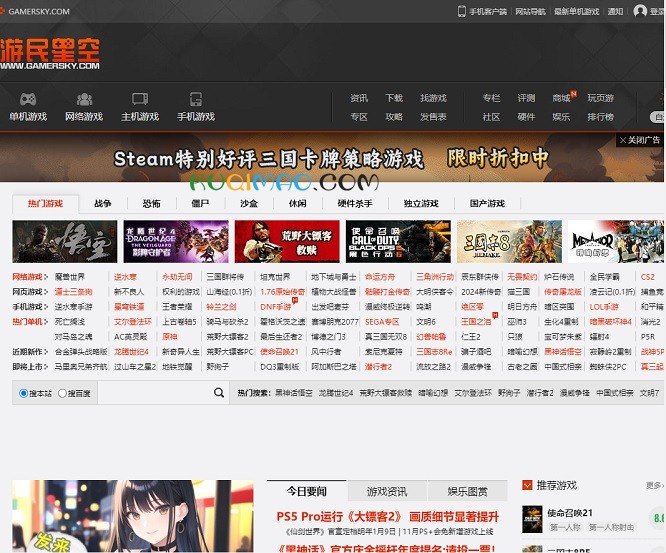Open the 商城 navigation link
This screenshot has width=666, height=553.
tap(561, 98)
